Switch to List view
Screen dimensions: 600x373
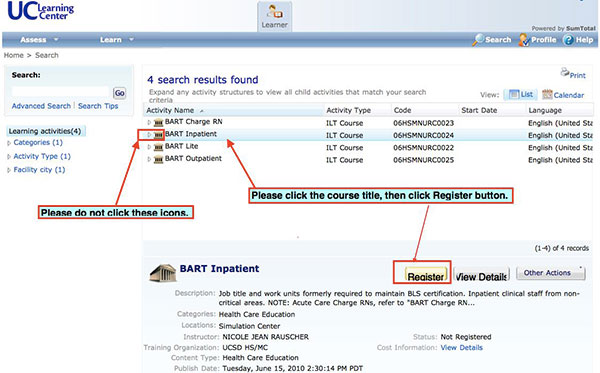520,94
